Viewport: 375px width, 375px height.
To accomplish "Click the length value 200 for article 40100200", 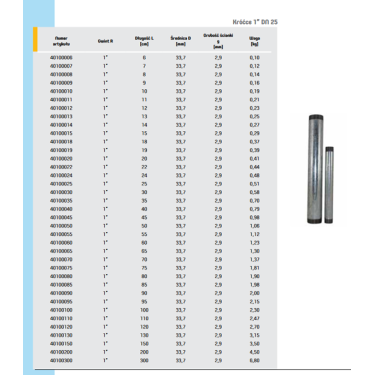I will pyautogui.click(x=144, y=352).
